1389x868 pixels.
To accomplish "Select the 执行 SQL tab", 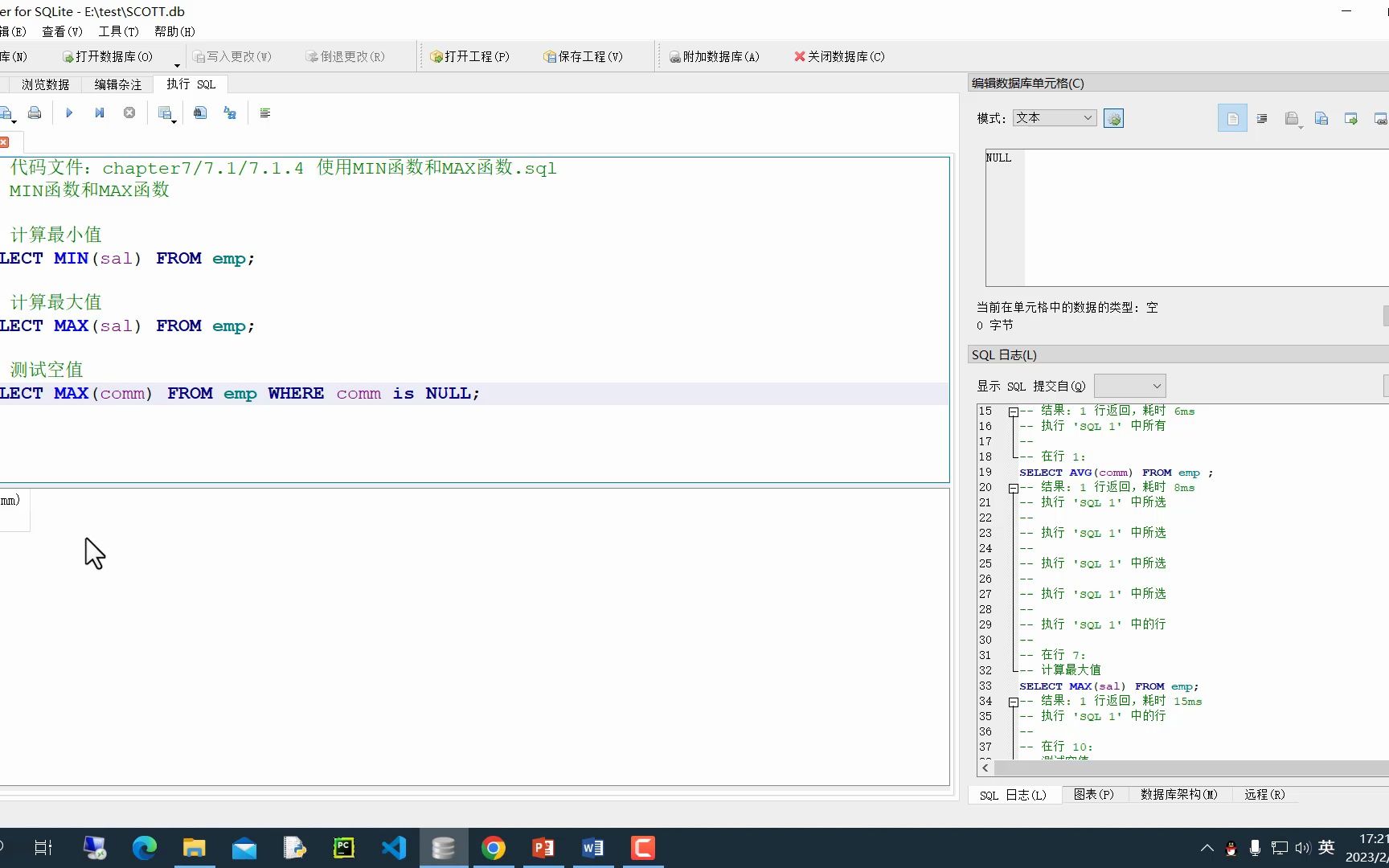I will (191, 84).
